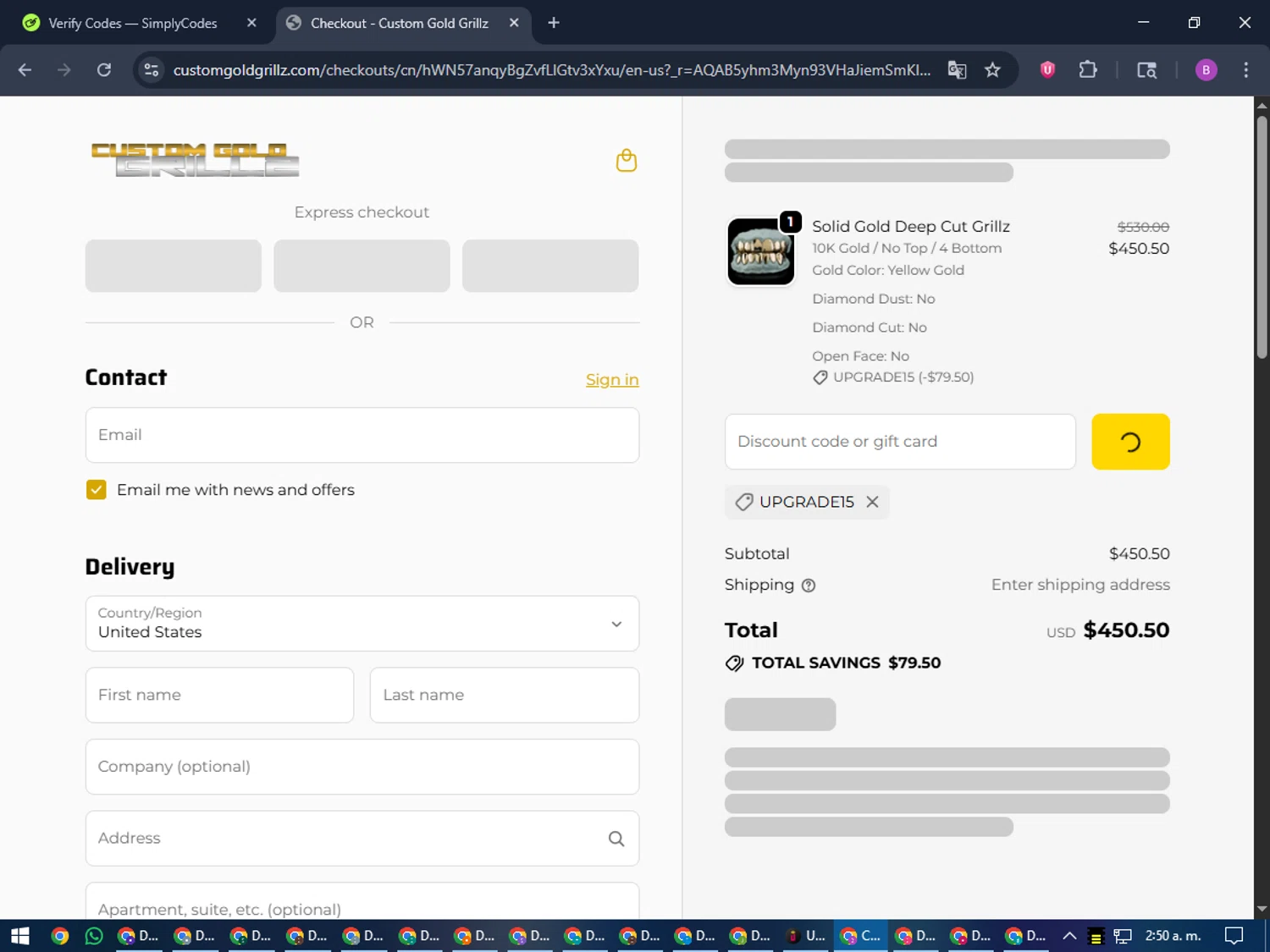Close the Verify Codes SimplyCodes tab
Viewport: 1270px width, 952px height.
[x=251, y=23]
